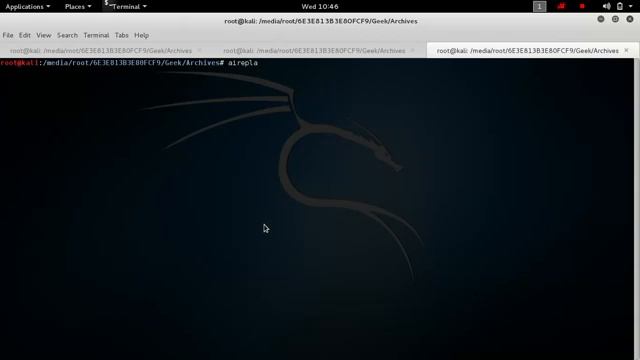Expand the system menu arrow

tap(631, 7)
